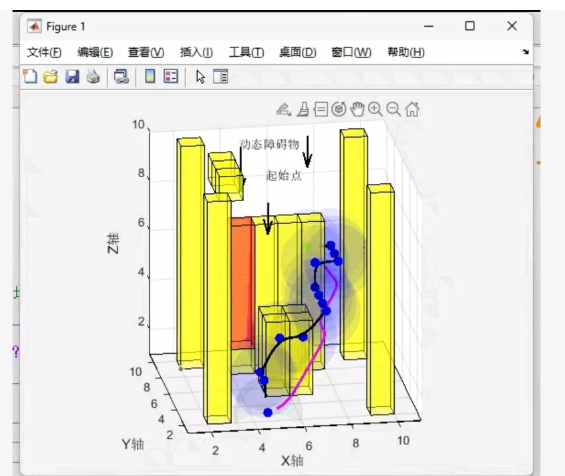Image resolution: width=565 pixels, height=476 pixels.
Task: Dock the figure with the menu bar arrow
Action: [525, 52]
